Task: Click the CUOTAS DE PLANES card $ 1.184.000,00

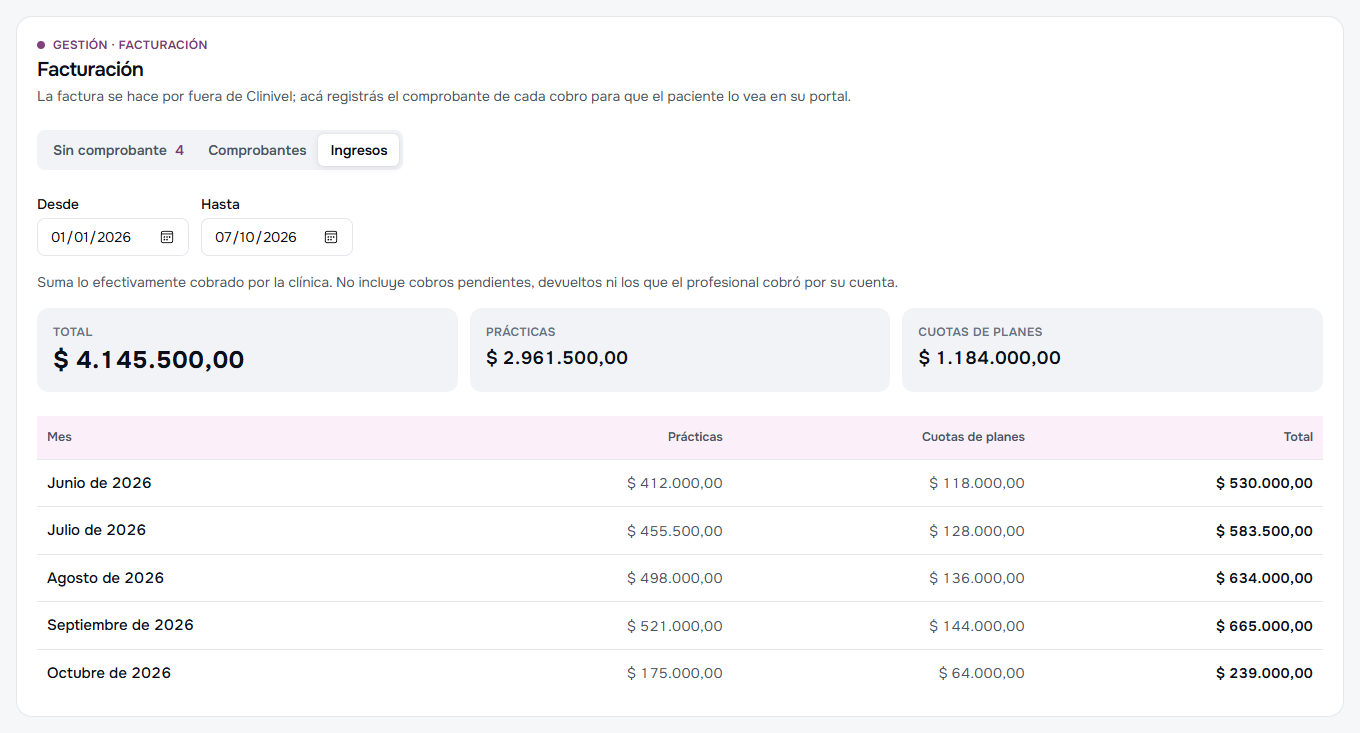Action: click(x=1112, y=350)
